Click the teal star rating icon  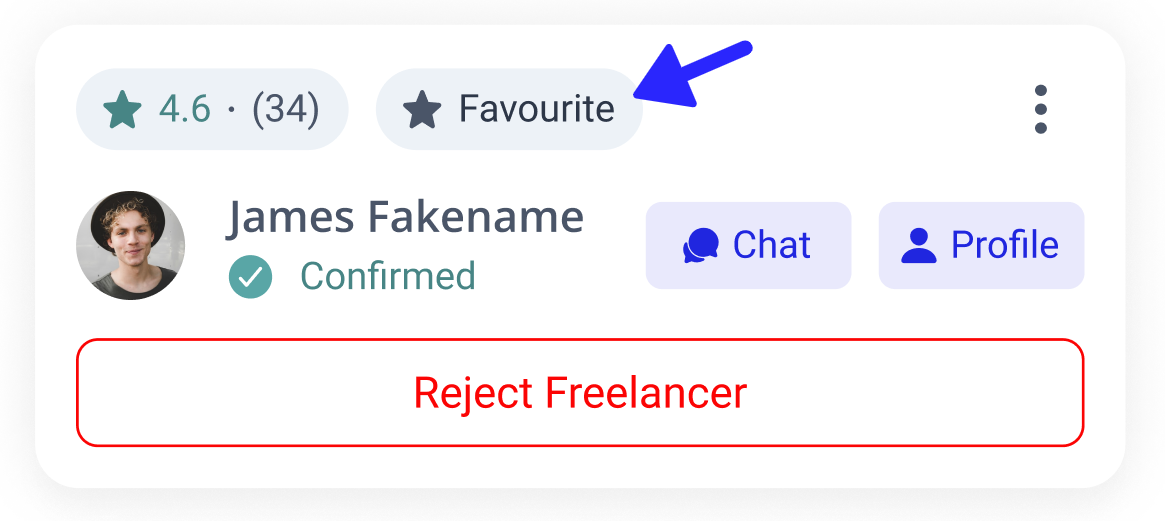(x=123, y=109)
